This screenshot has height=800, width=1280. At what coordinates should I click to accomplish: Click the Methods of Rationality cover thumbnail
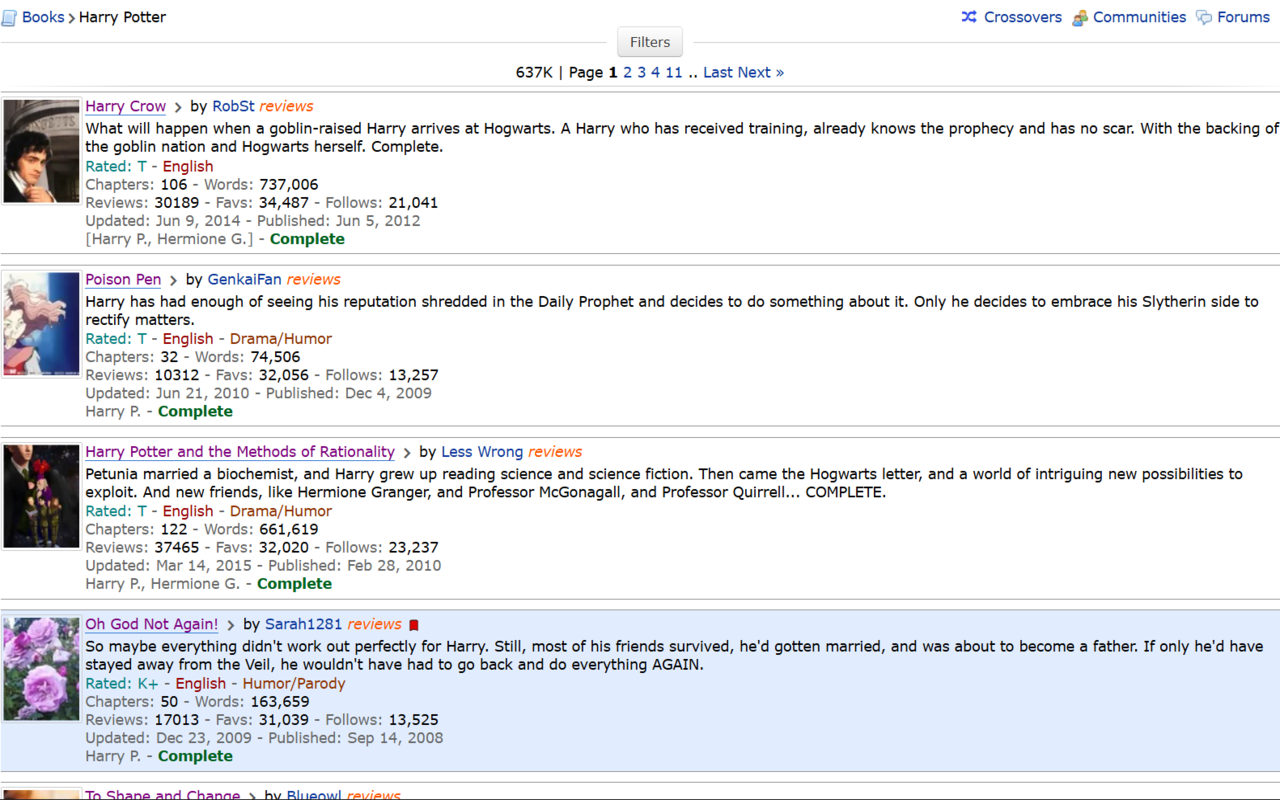[41, 496]
